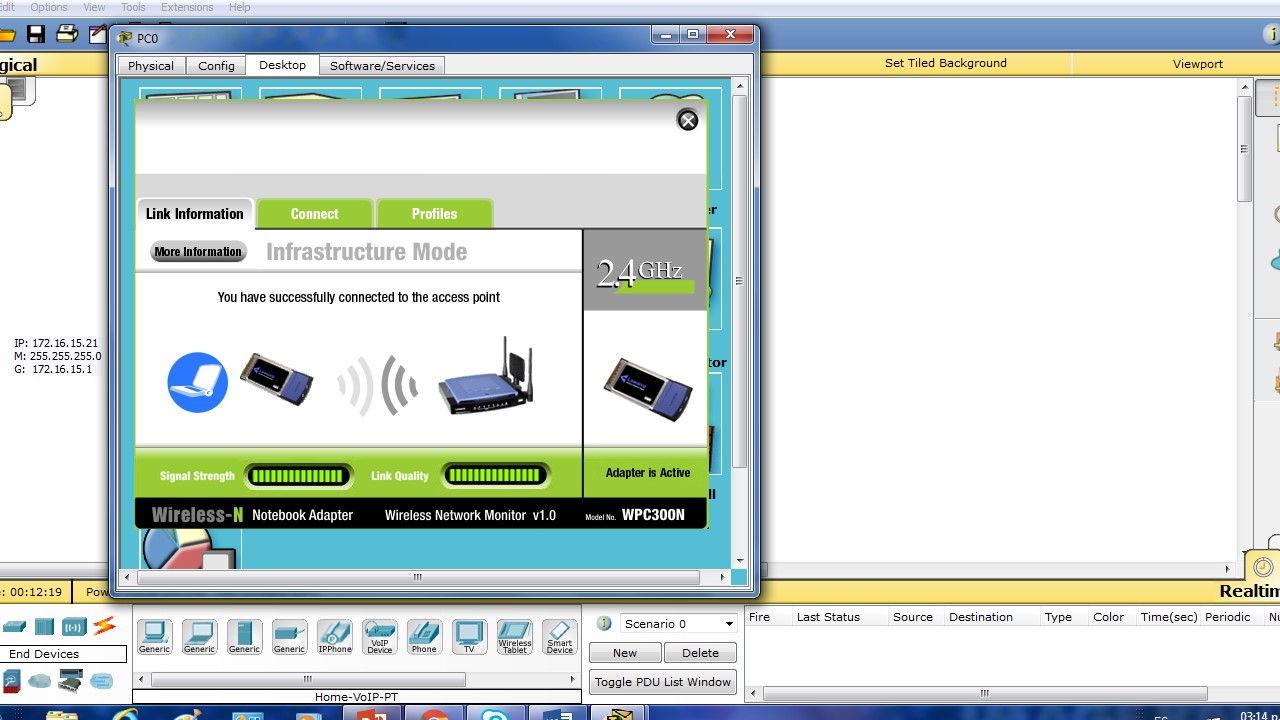Click the Periodic column header

(x=1228, y=617)
